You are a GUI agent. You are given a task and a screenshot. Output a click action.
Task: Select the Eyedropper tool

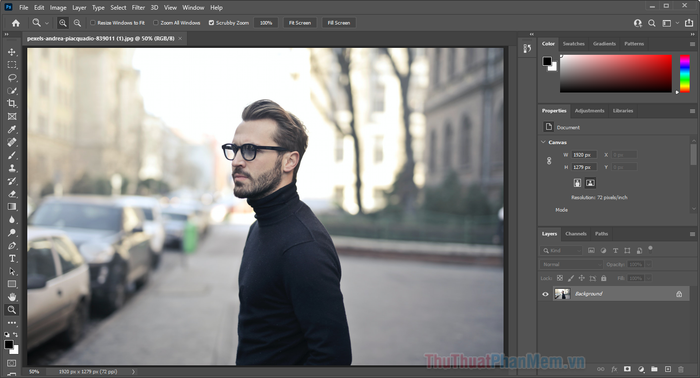coord(12,129)
